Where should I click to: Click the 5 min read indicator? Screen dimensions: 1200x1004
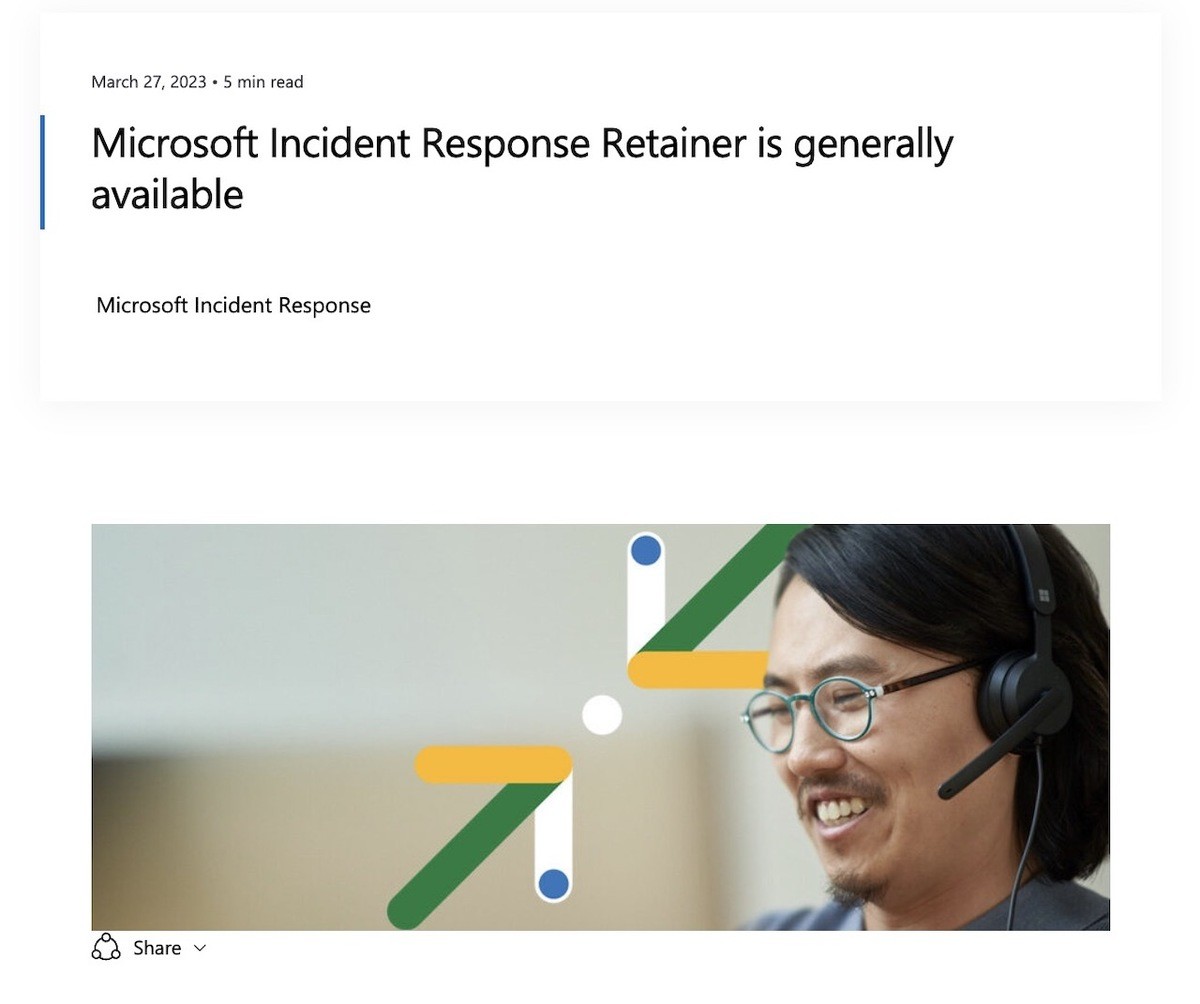[x=265, y=82]
